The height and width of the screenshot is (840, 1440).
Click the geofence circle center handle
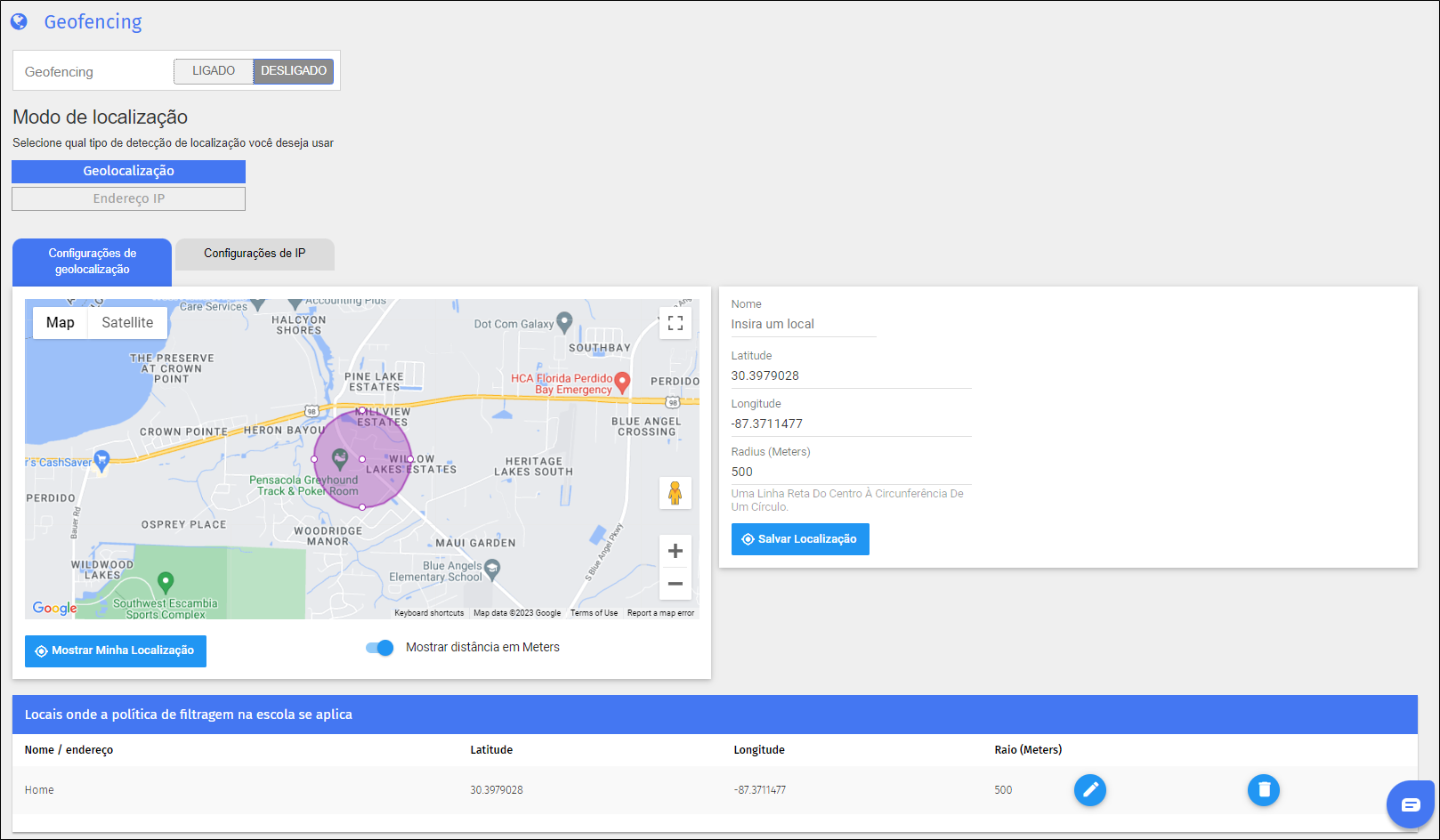(362, 459)
